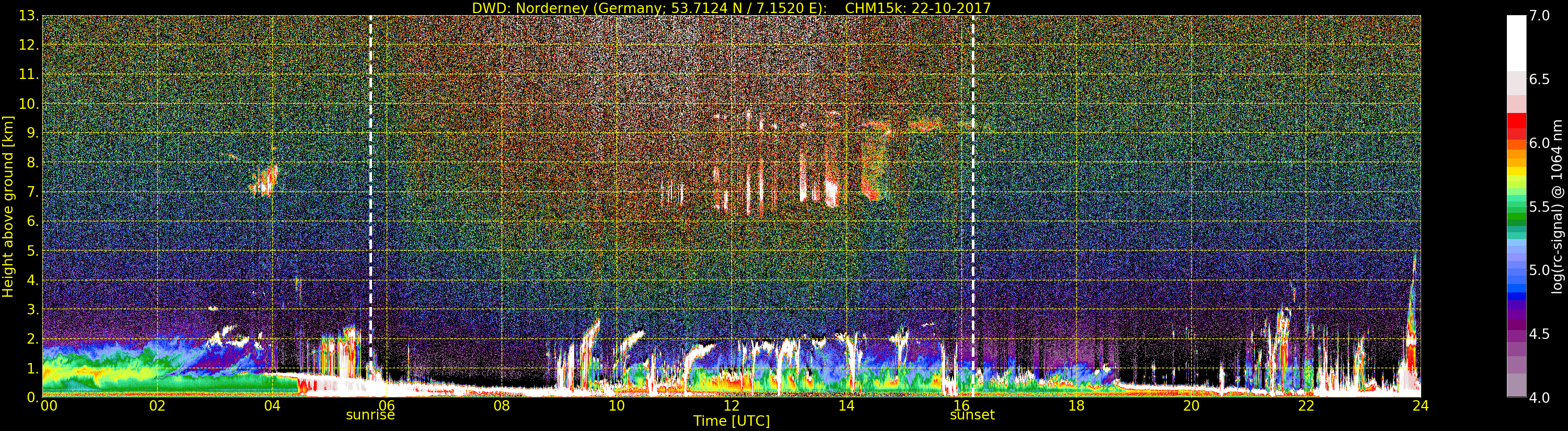Screen dimensions: 1568x431
Task: Click the '1.' height axis tick label
Action: (33, 368)
